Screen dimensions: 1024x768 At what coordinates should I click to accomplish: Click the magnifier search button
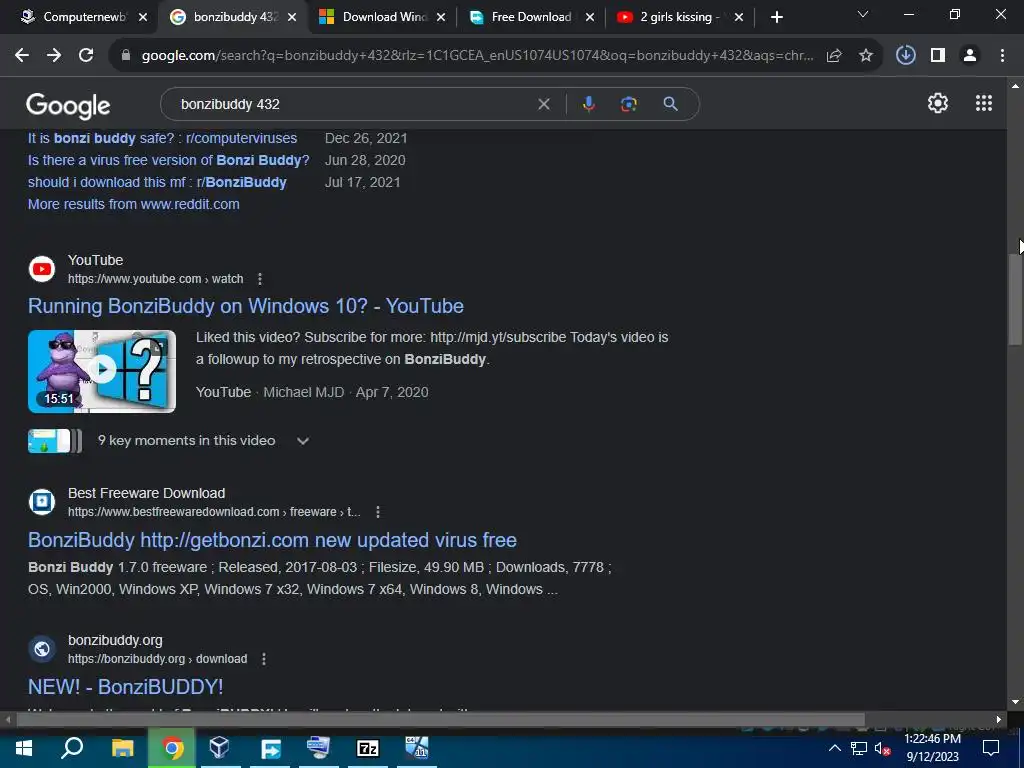pos(670,104)
